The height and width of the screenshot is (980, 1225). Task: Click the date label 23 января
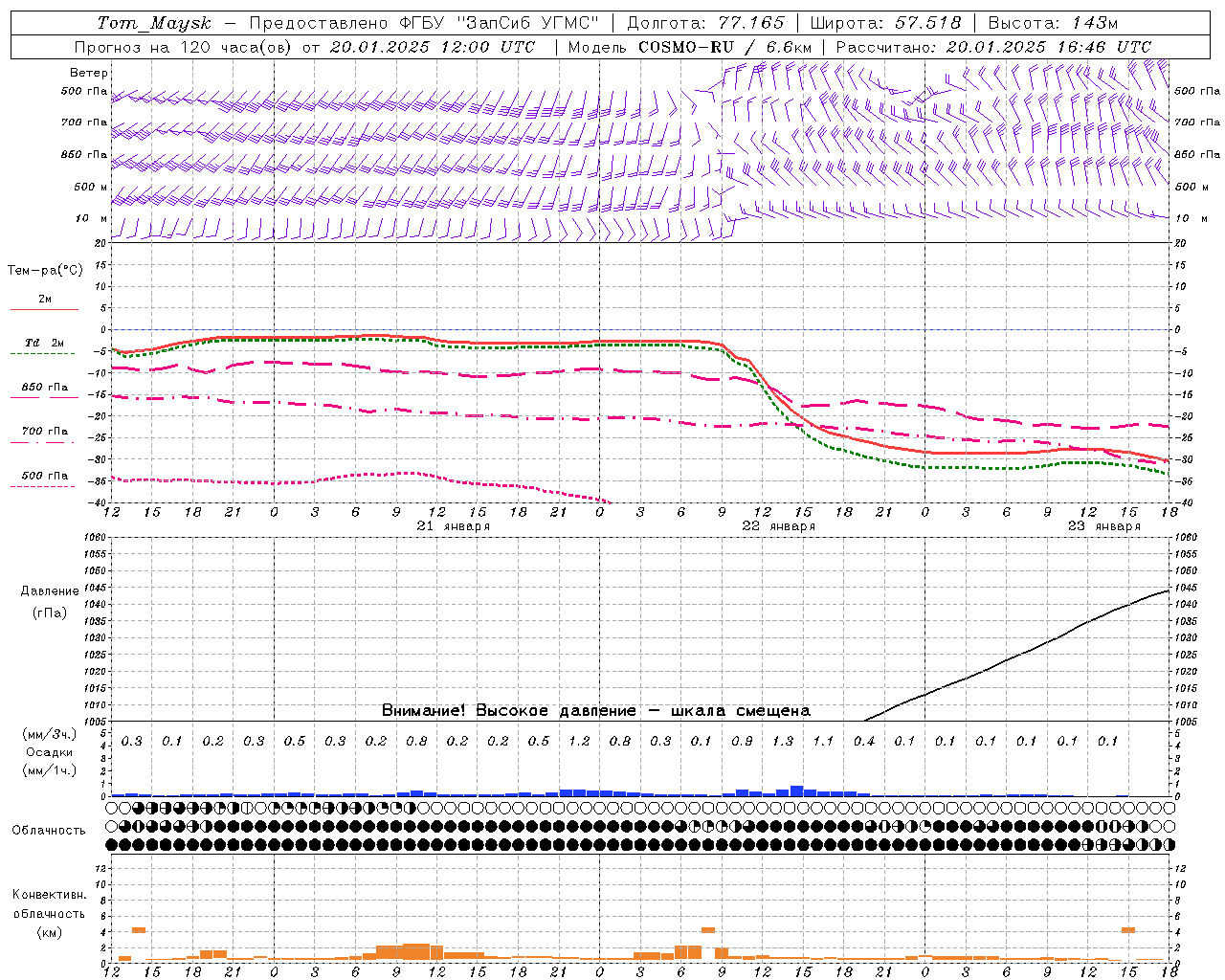pyautogui.click(x=1104, y=526)
